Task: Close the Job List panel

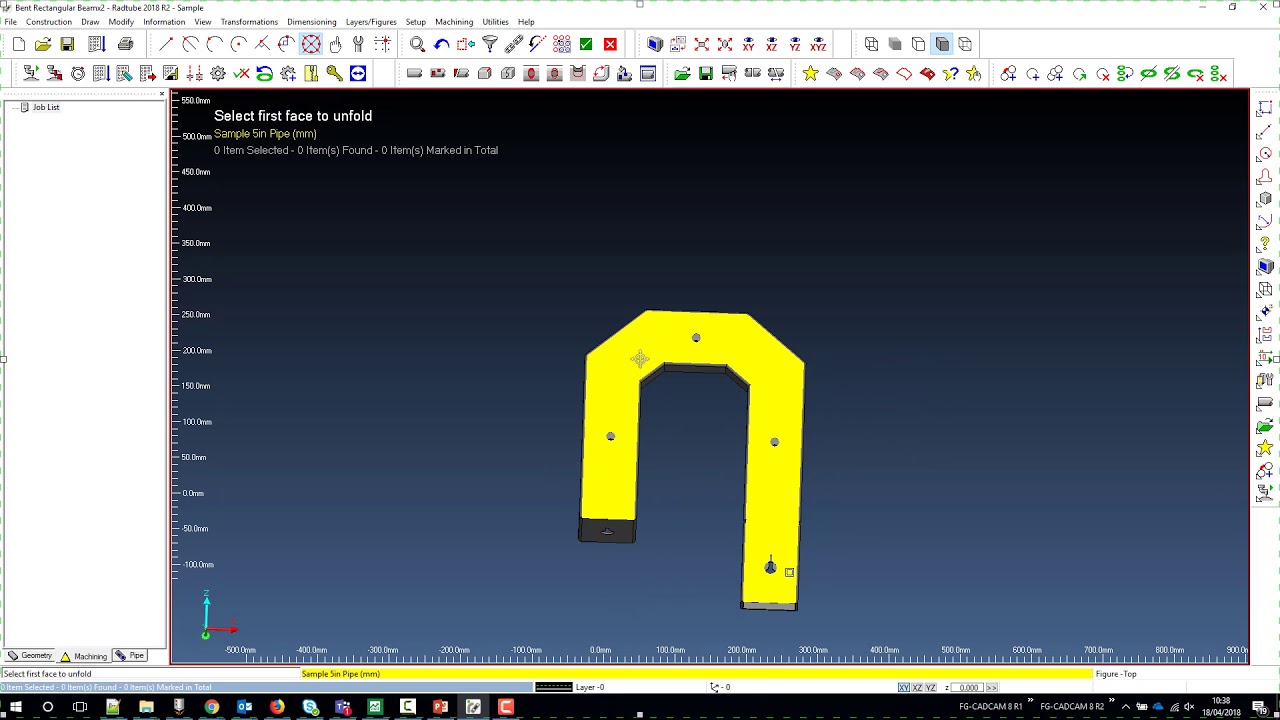Action: coord(162,94)
